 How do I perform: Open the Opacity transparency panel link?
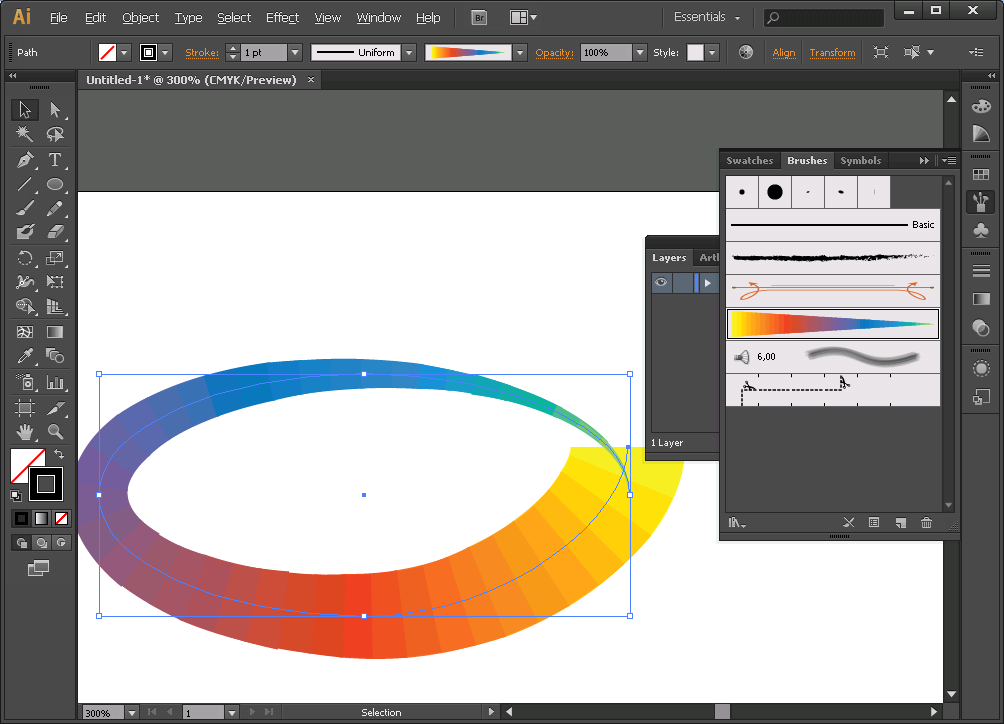[x=555, y=52]
